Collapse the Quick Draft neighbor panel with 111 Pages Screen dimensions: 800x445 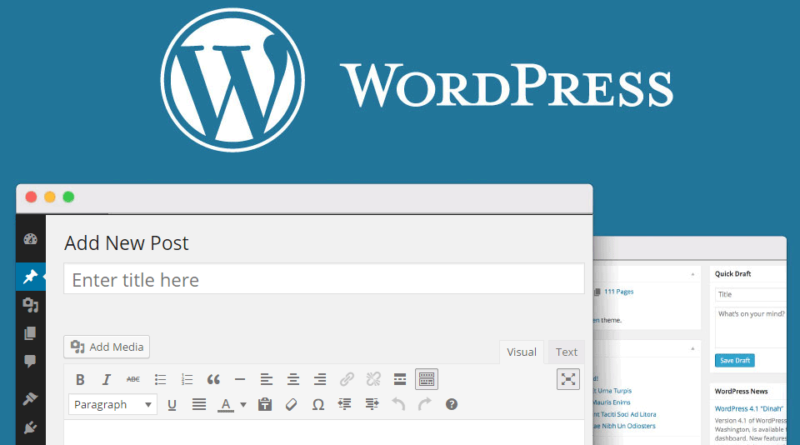point(693,273)
